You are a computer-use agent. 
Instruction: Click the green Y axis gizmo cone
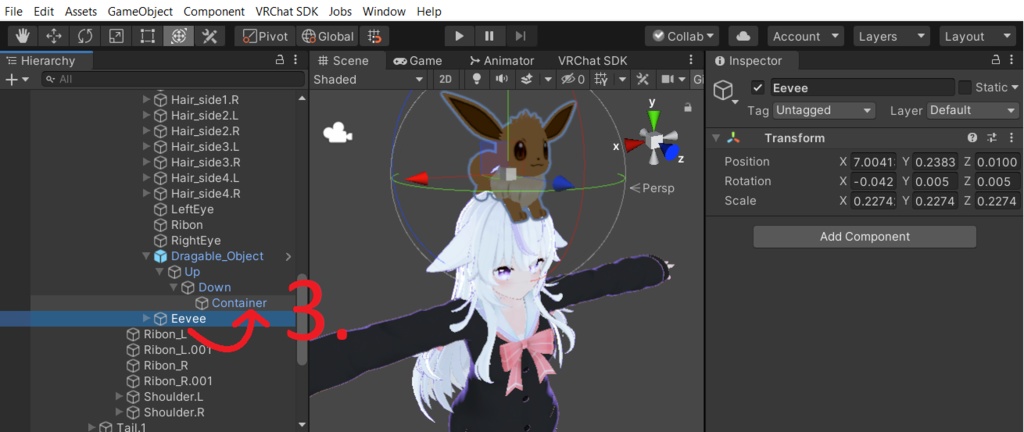coord(654,119)
